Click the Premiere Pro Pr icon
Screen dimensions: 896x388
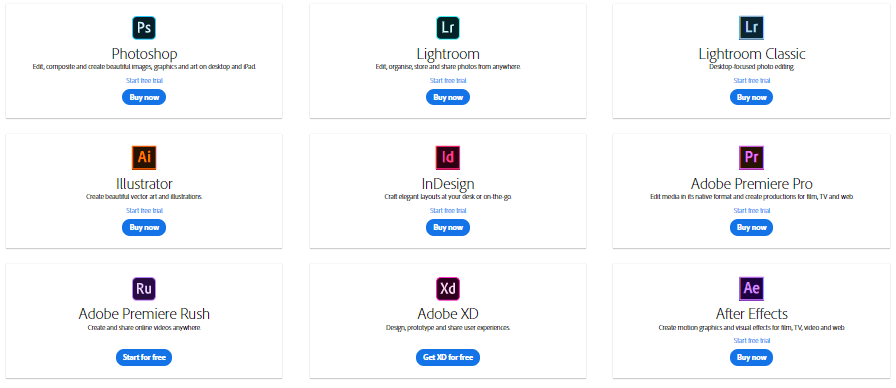751,158
